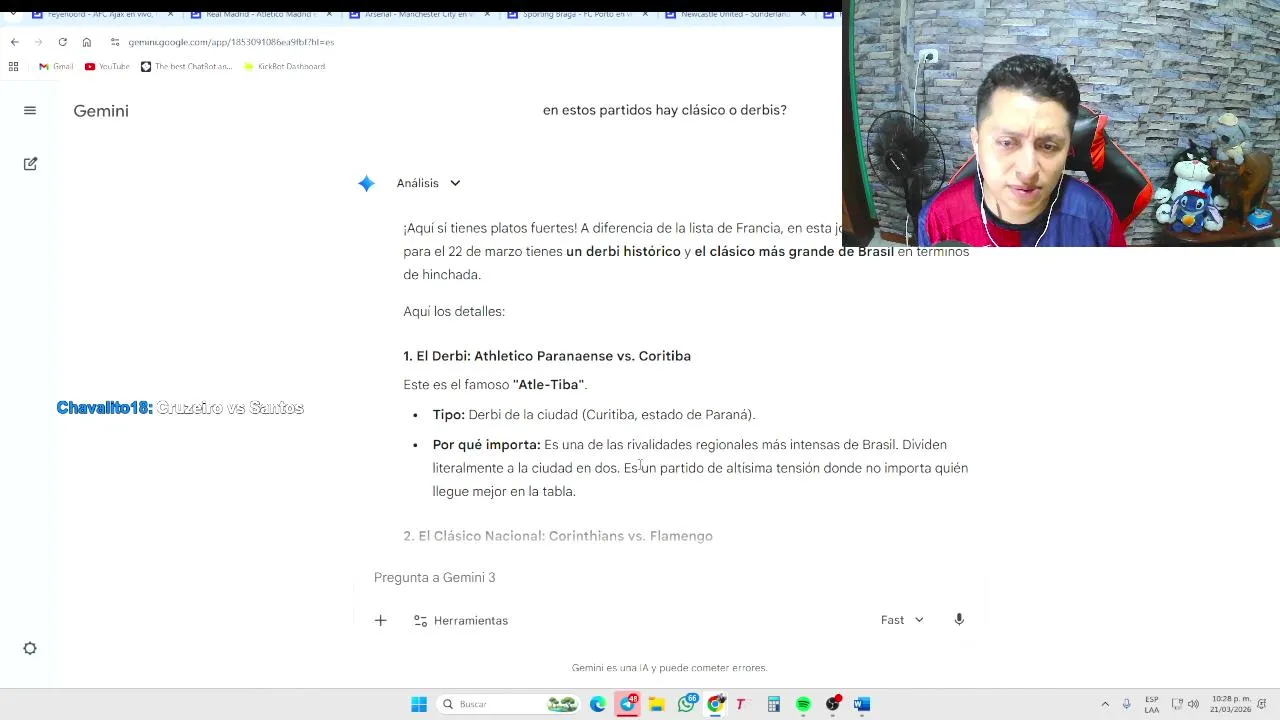Open the tab search chevron at top left
Image resolution: width=1280 pixels, height=720 pixels.
click(12, 15)
